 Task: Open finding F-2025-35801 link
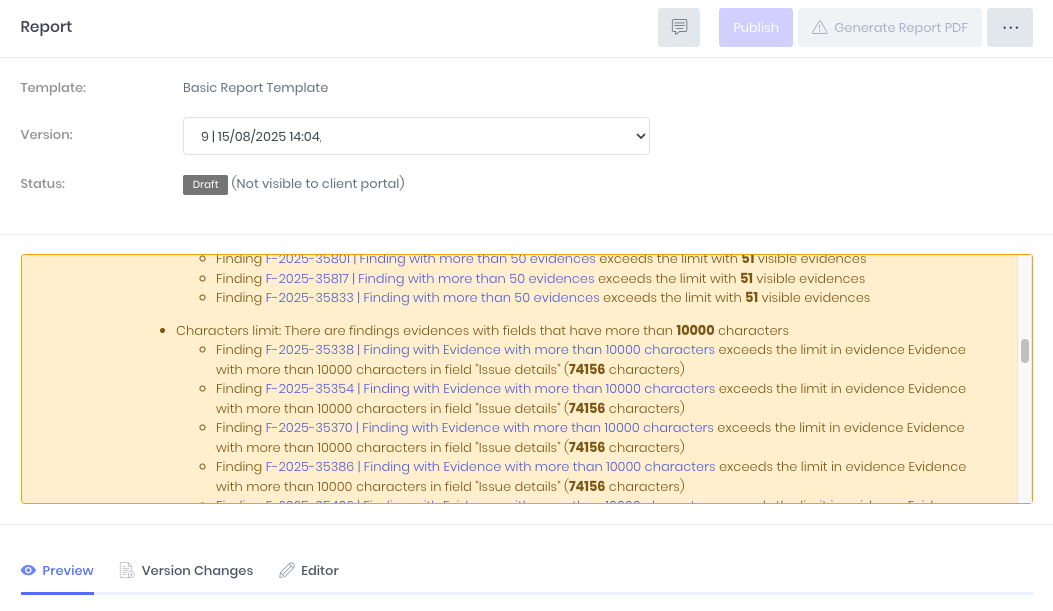tap(430, 259)
